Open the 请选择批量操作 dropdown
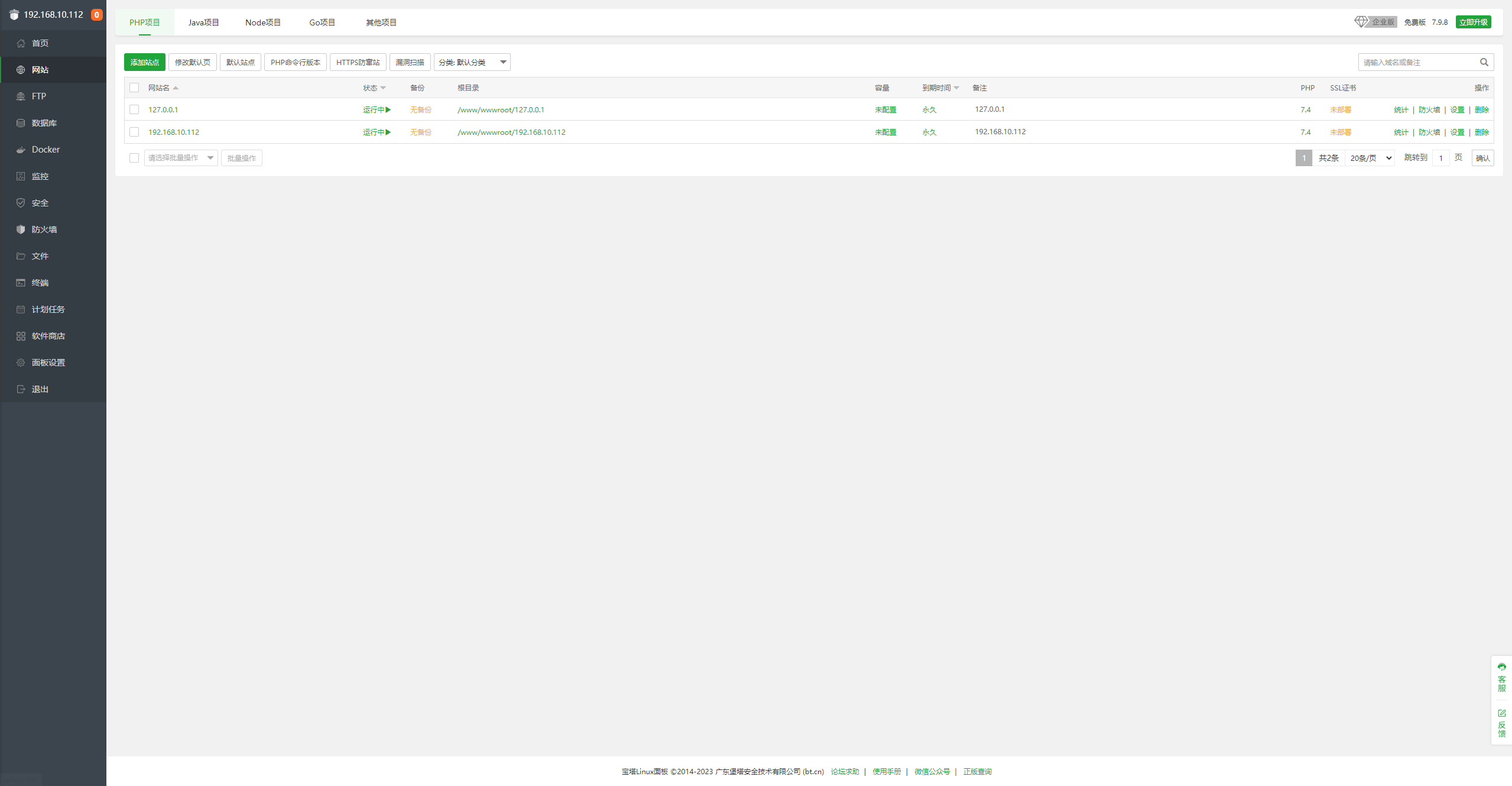The width and height of the screenshot is (1512, 786). (181, 158)
